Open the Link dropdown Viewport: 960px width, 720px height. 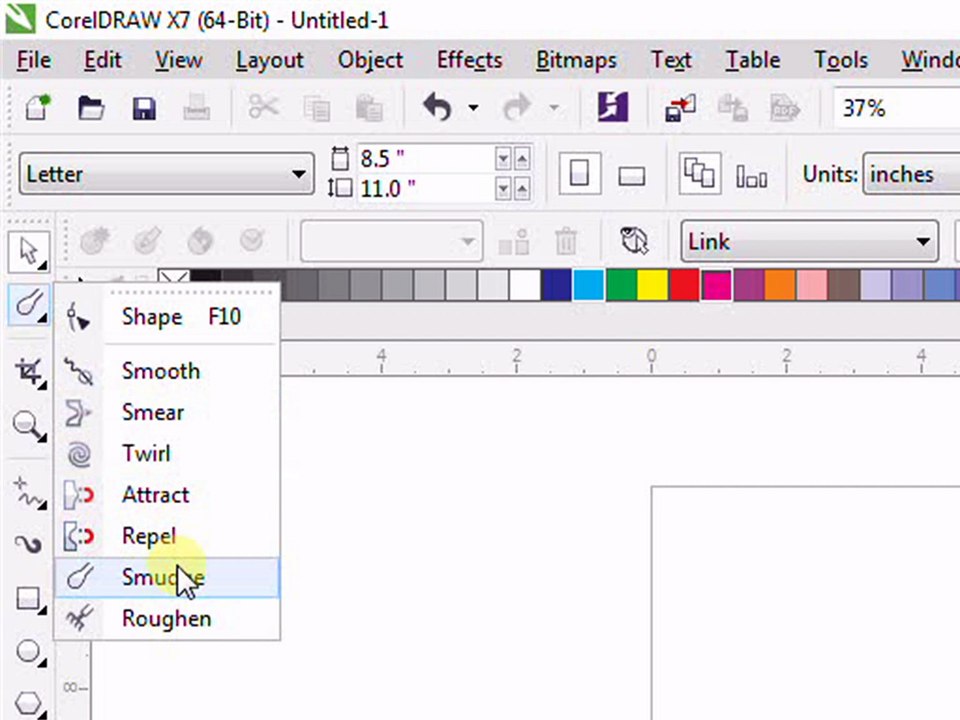coord(809,241)
